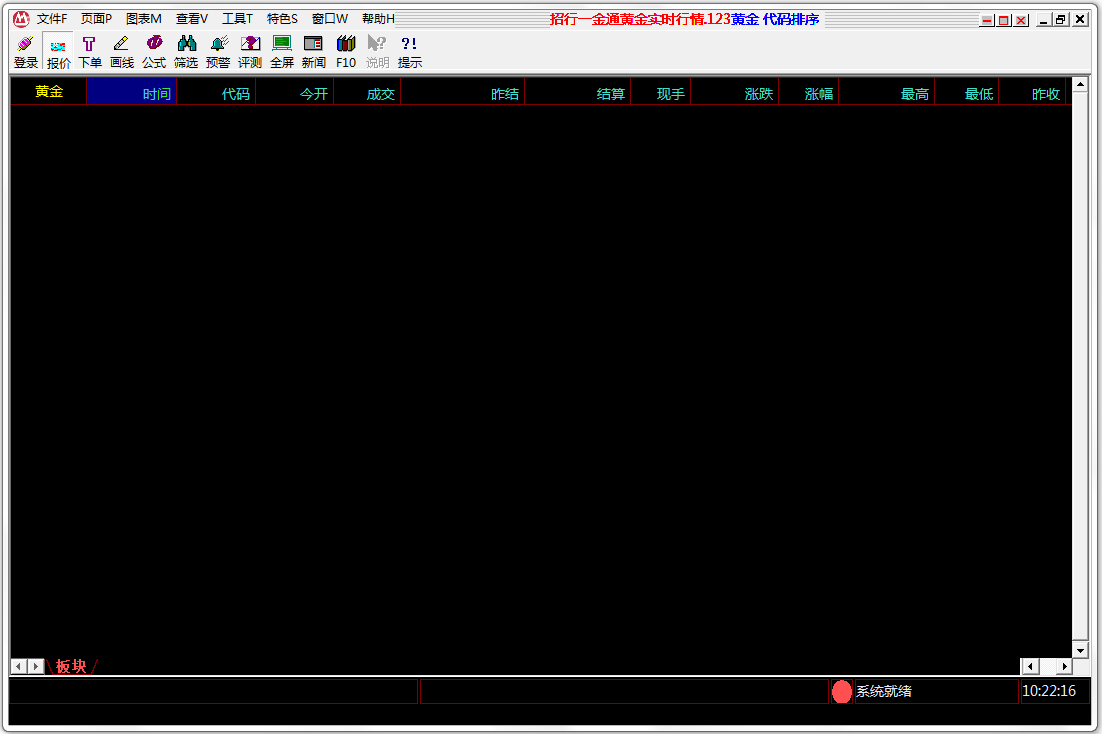Click the red M application logo
Image resolution: width=1102 pixels, height=734 pixels.
(x=21, y=19)
